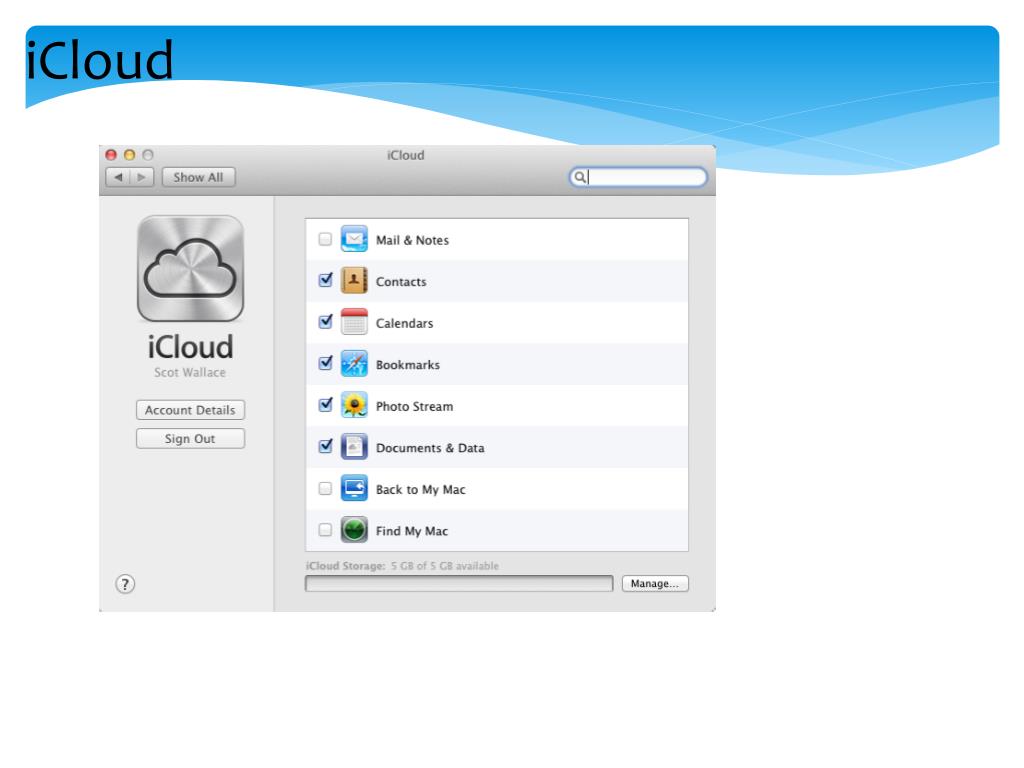Click the Documents & Data icon

(354, 447)
